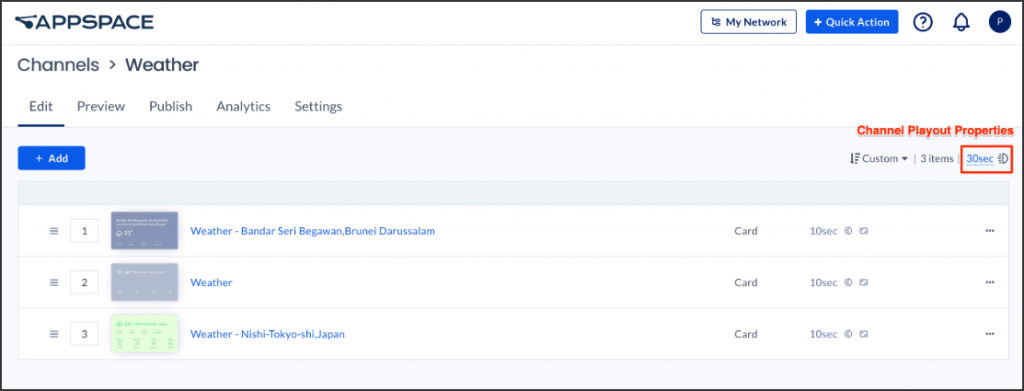The height and width of the screenshot is (391, 1024).
Task: Click the drag handle for item 1
Action: point(54,231)
